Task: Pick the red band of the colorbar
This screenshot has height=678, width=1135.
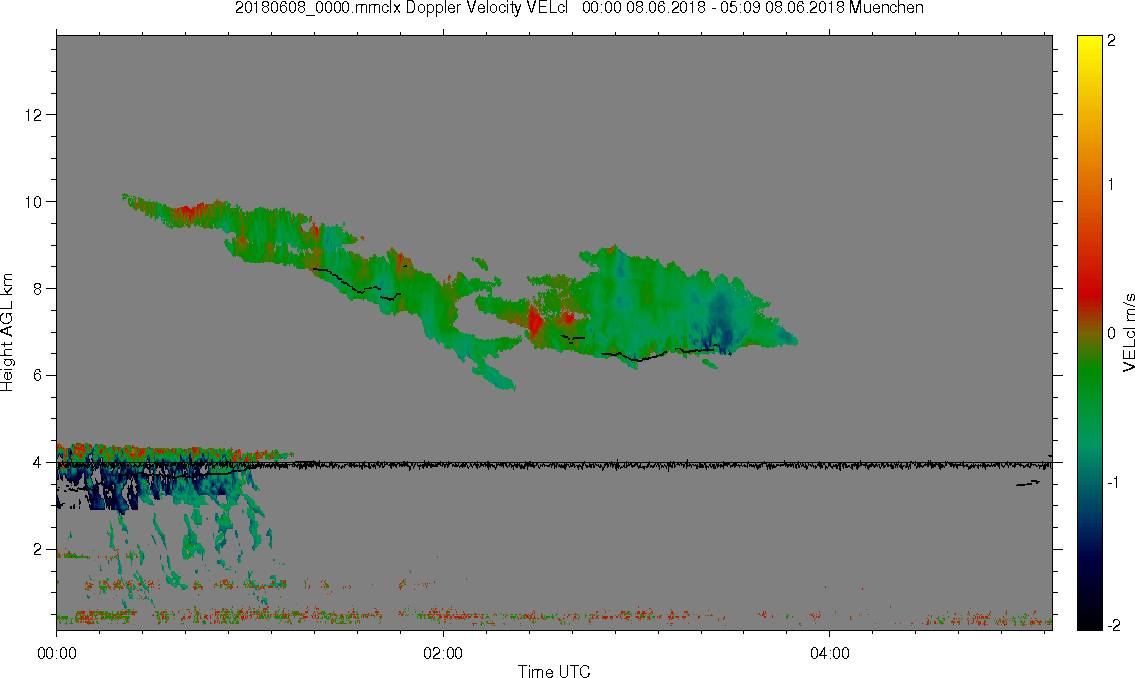Action: [1089, 289]
